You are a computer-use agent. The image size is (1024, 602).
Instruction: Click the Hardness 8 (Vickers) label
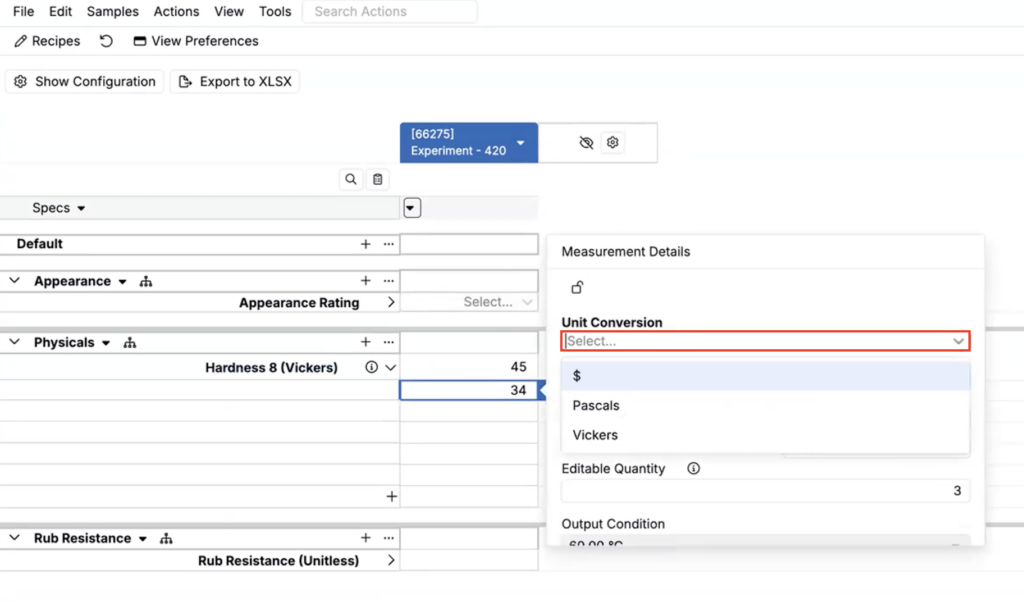tap(272, 368)
